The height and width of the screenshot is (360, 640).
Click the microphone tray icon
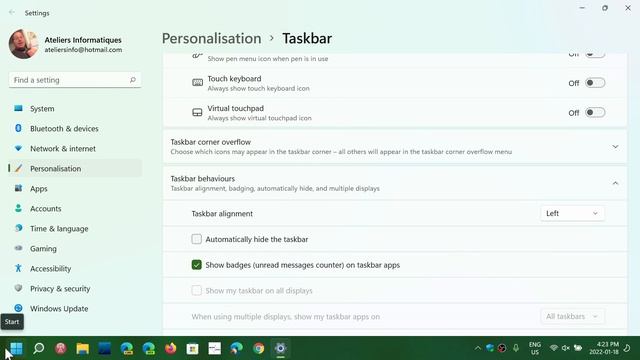click(516, 348)
